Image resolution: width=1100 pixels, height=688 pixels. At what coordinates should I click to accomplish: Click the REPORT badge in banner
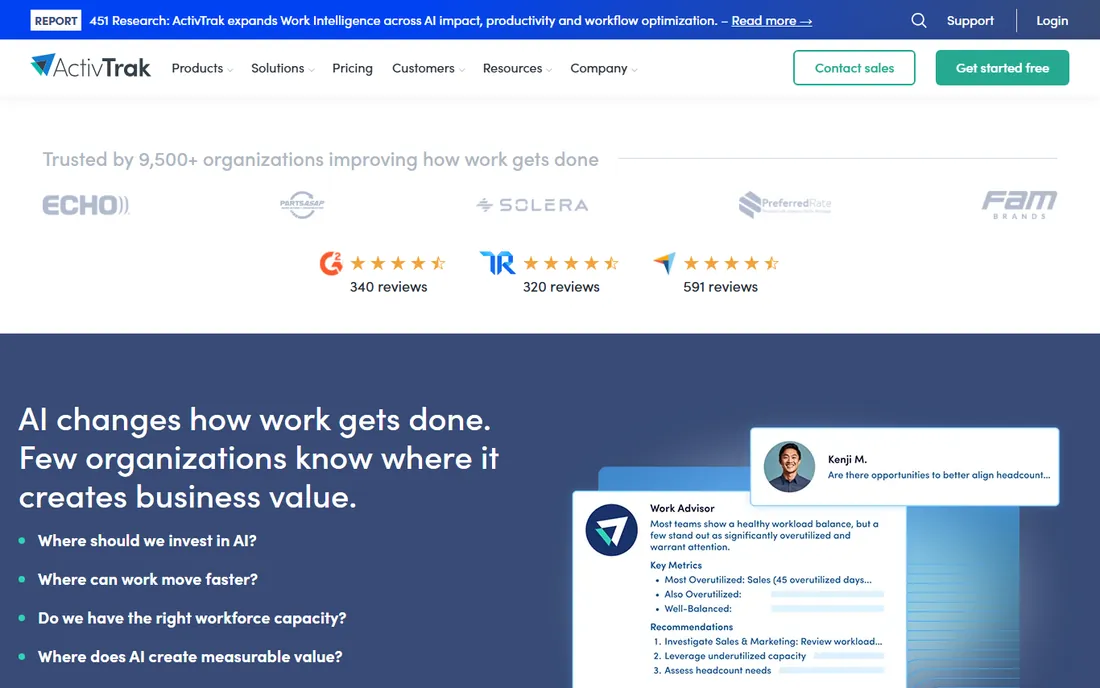point(56,20)
